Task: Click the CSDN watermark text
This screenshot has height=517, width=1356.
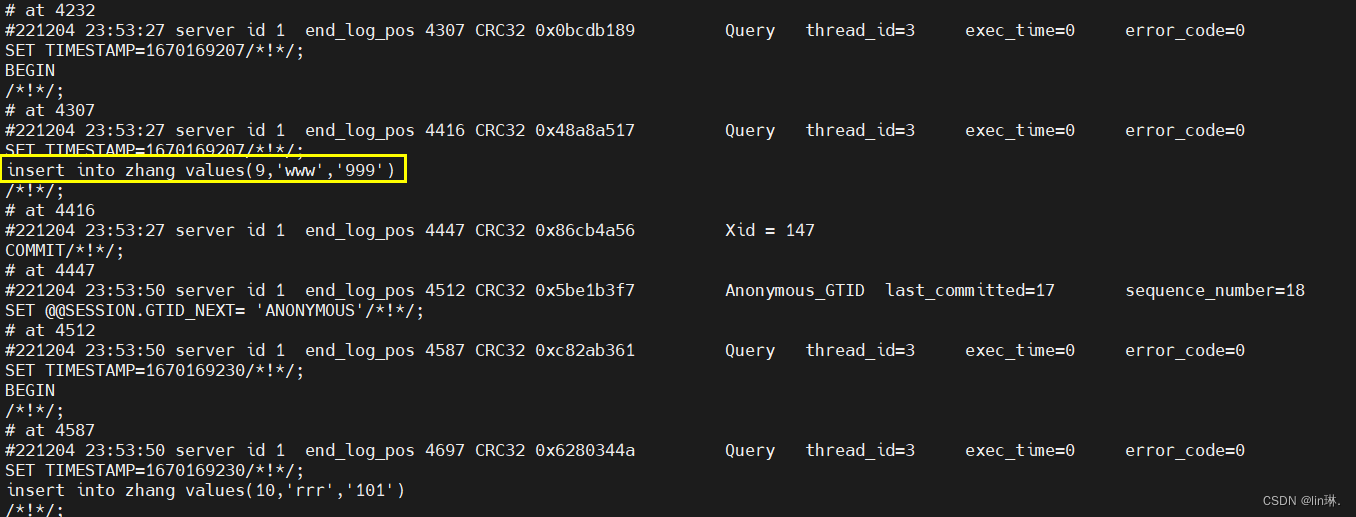Action: tap(1301, 501)
